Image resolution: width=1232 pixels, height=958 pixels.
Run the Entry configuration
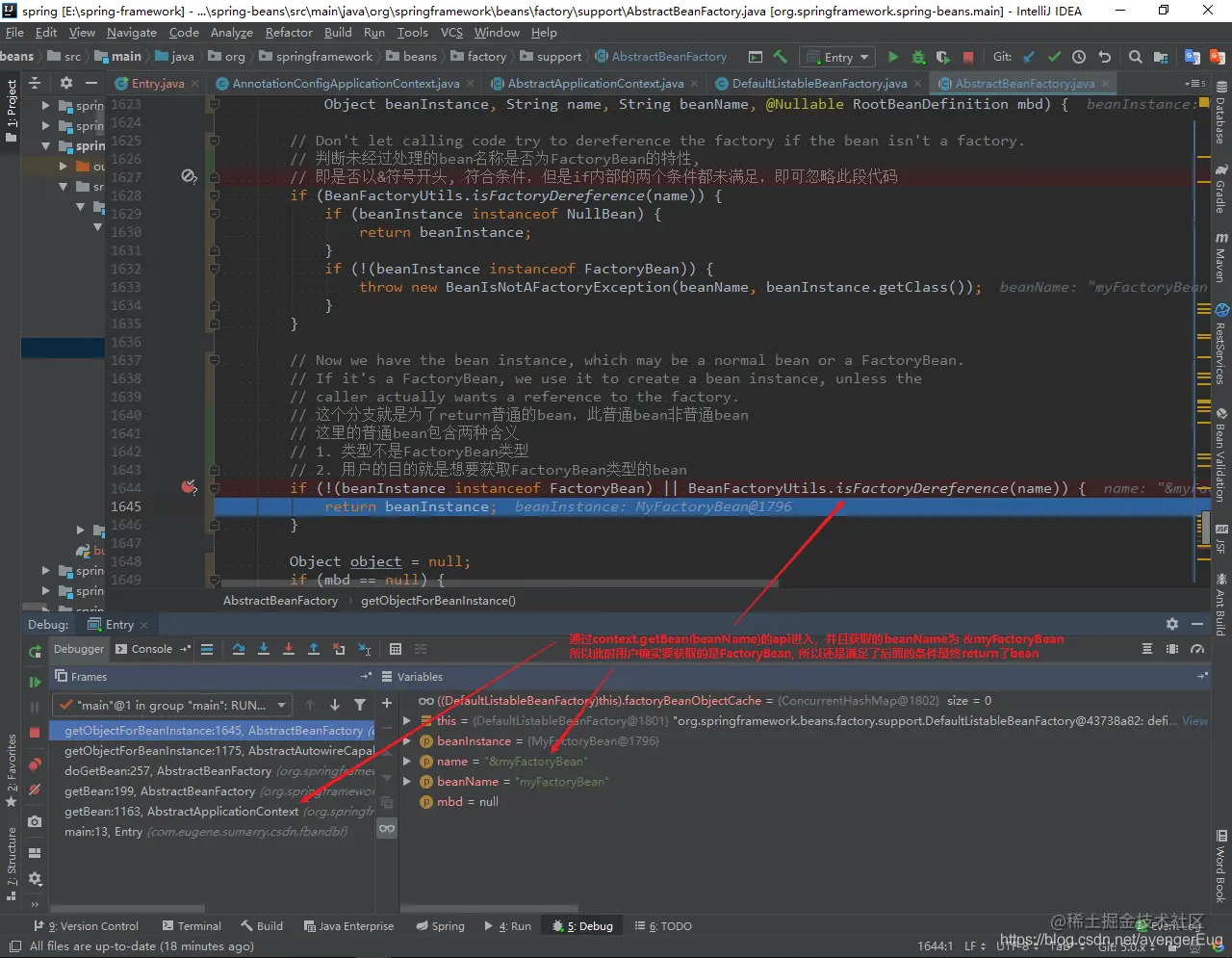tap(893, 57)
